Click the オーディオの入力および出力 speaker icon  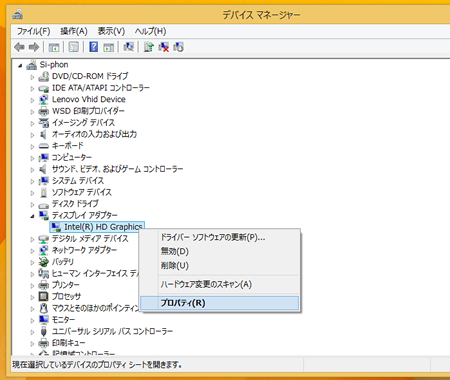44,134
